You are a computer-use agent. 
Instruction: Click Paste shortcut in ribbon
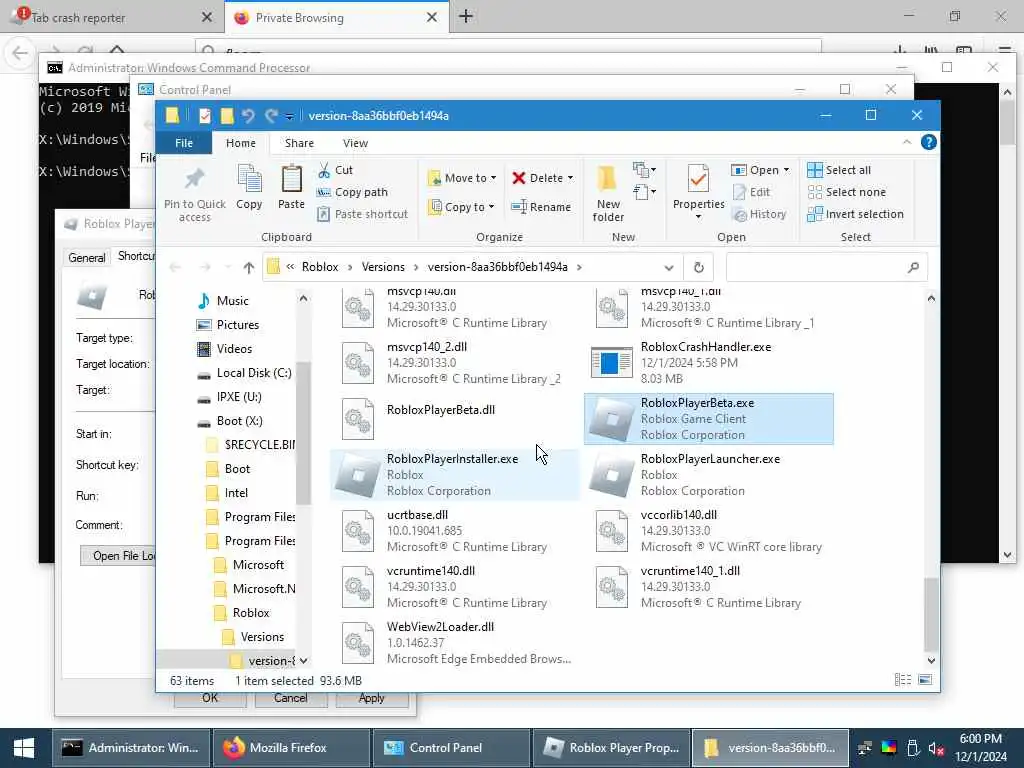pyautogui.click(x=363, y=214)
